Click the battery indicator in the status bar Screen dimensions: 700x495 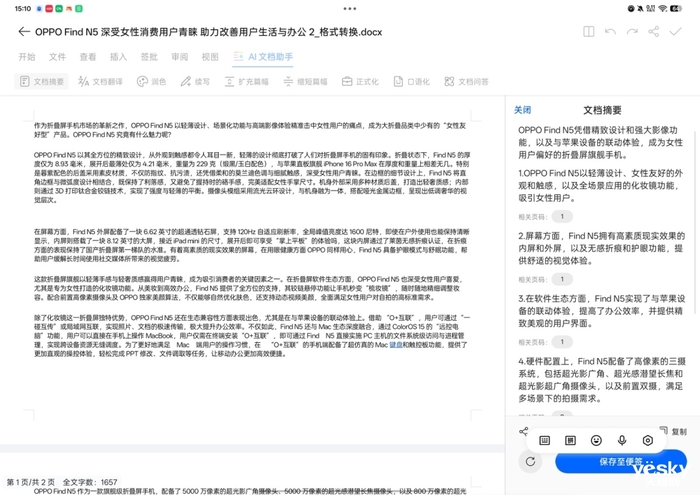coord(676,8)
